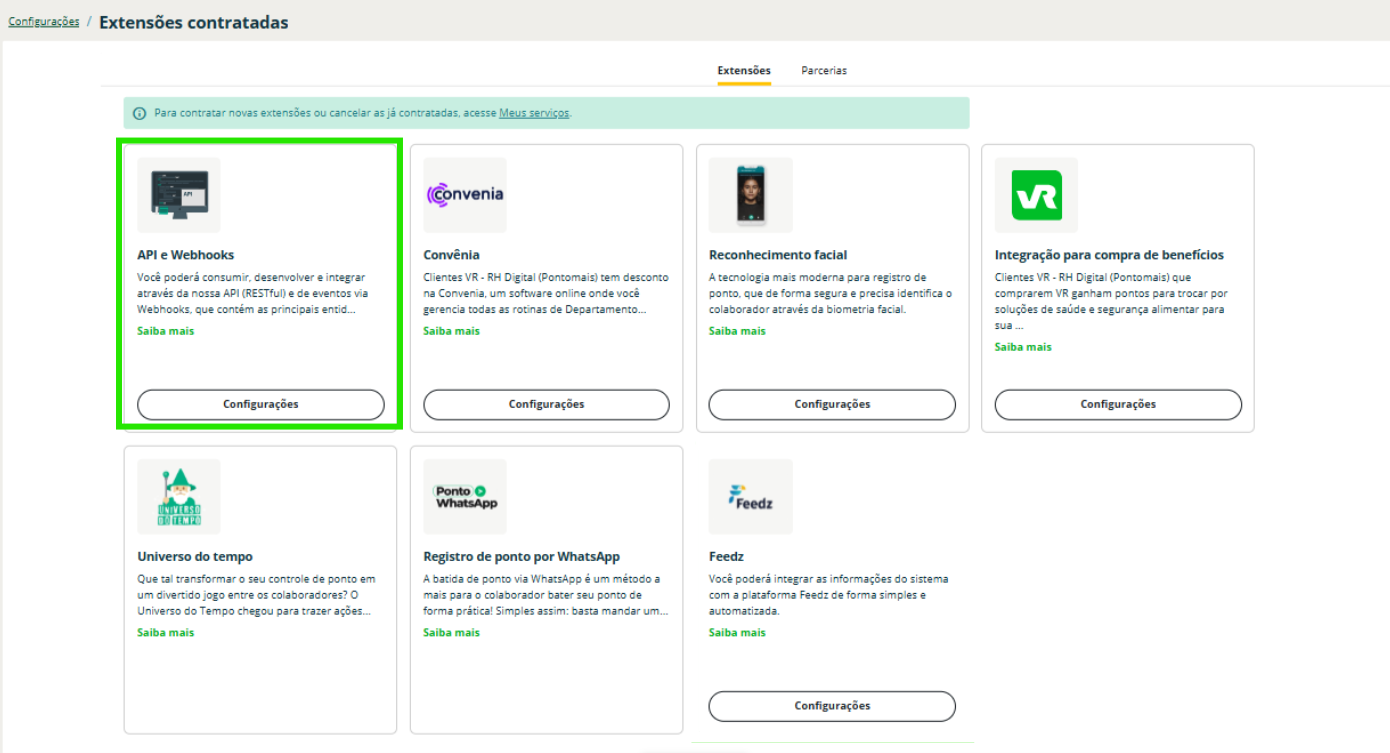1390x753 pixels.
Task: Click the Universo do tempo wizard icon
Action: pos(178,497)
